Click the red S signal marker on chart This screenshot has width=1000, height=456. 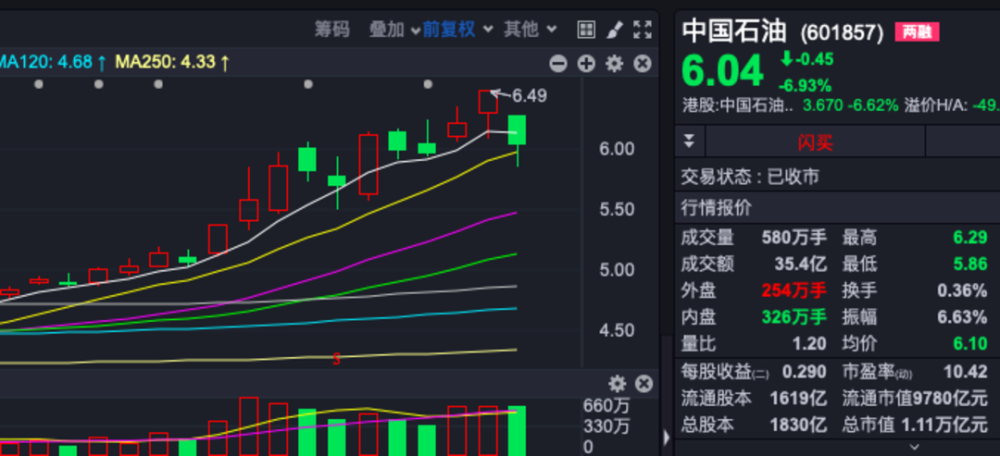pos(336,360)
